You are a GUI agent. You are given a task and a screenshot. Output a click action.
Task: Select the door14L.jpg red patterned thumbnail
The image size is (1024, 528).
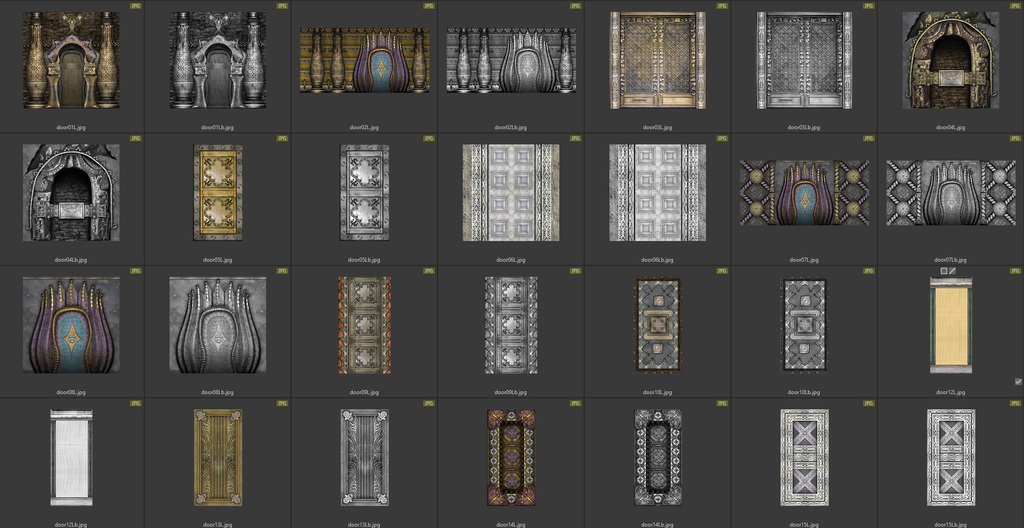(511, 457)
